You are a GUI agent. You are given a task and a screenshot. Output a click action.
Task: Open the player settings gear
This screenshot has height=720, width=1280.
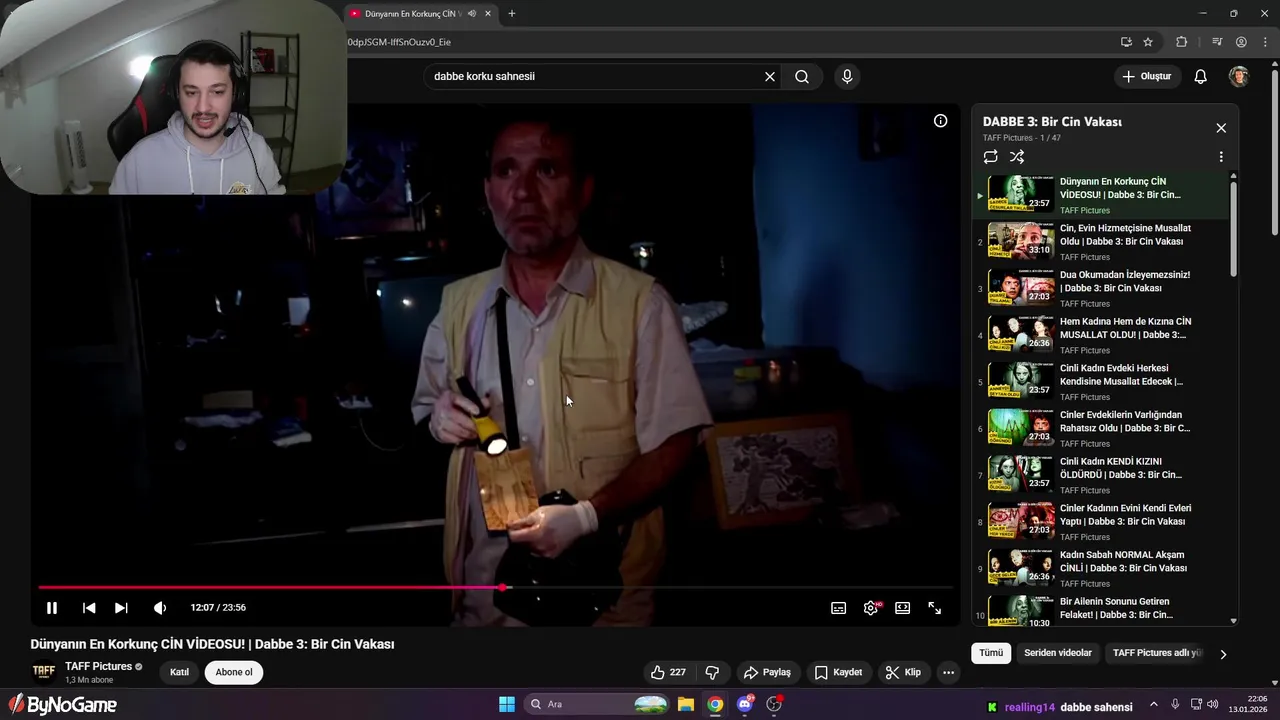pos(871,607)
